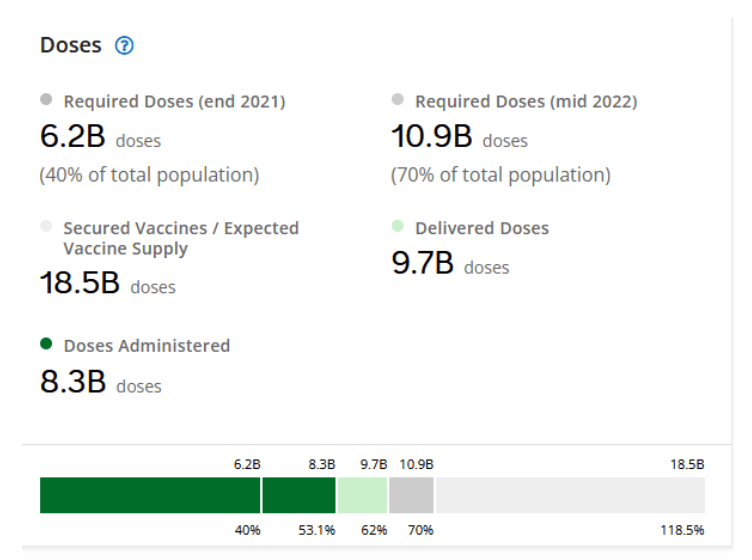Viewport: 752px width, 560px height.
Task: Click the help icon next to Doses
Action: [125, 46]
